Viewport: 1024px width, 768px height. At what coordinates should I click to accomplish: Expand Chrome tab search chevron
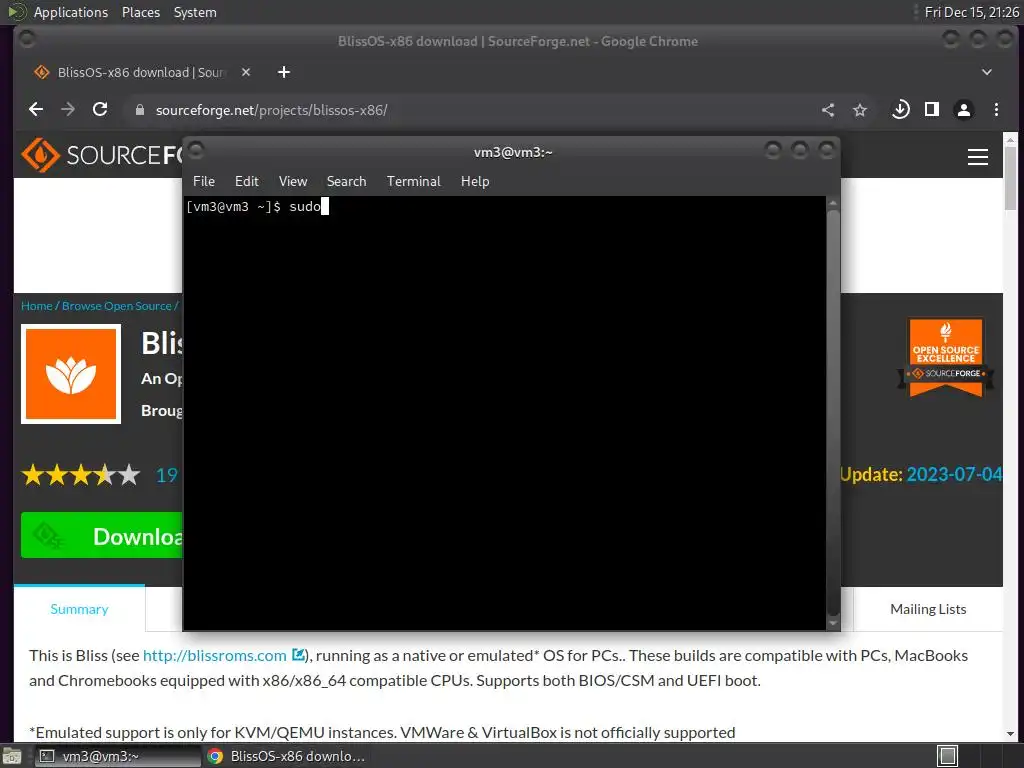point(987,72)
